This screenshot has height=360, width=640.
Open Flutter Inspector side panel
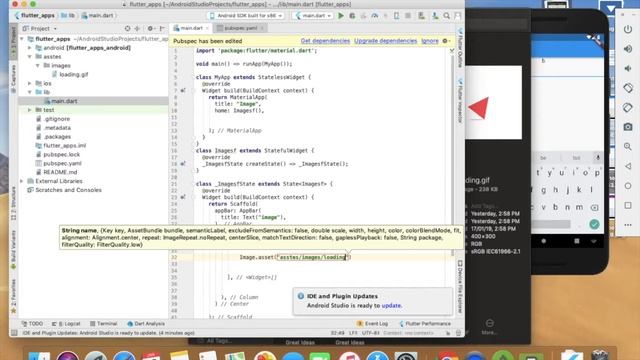click(460, 101)
